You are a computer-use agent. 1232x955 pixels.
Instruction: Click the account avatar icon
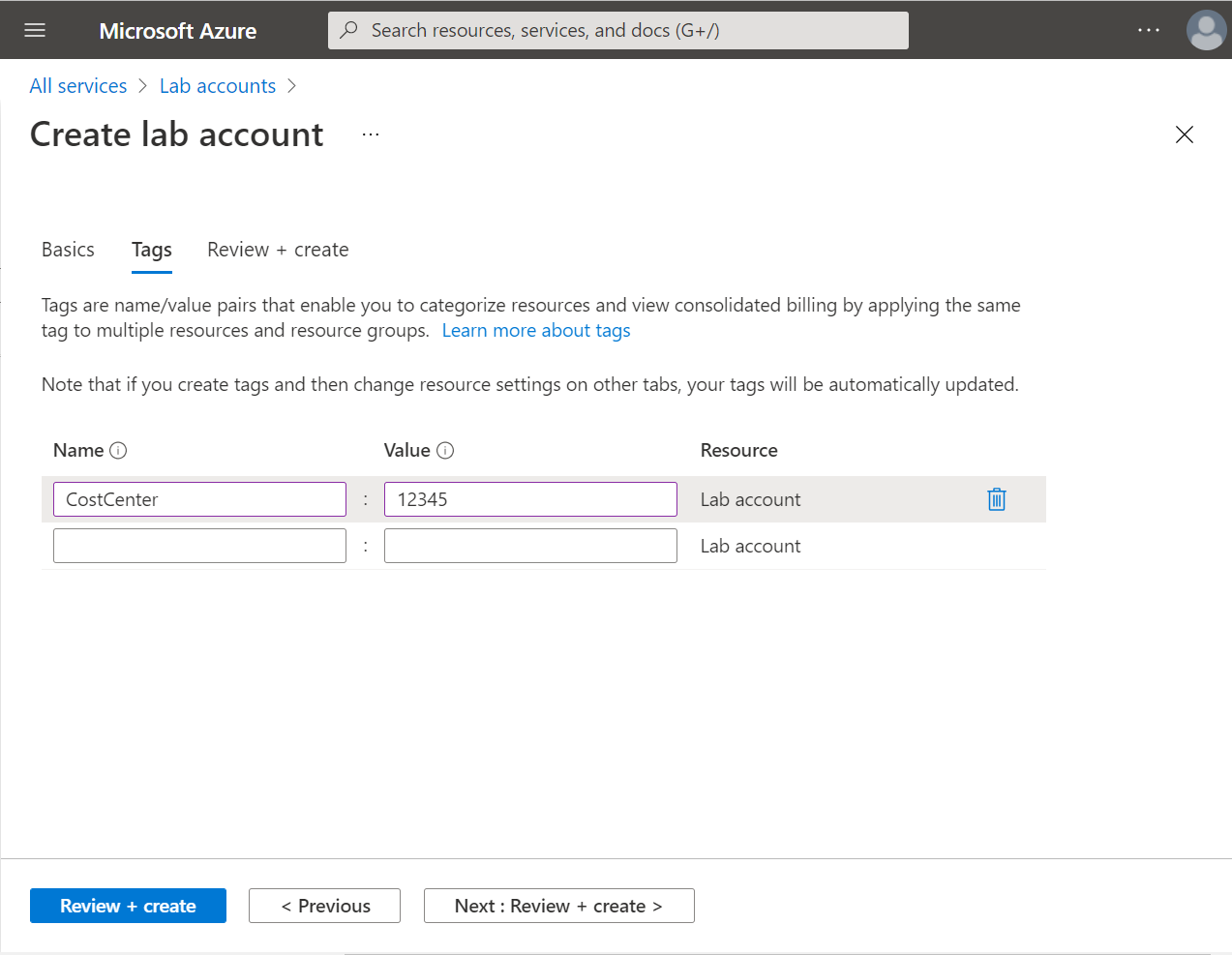[x=1206, y=30]
